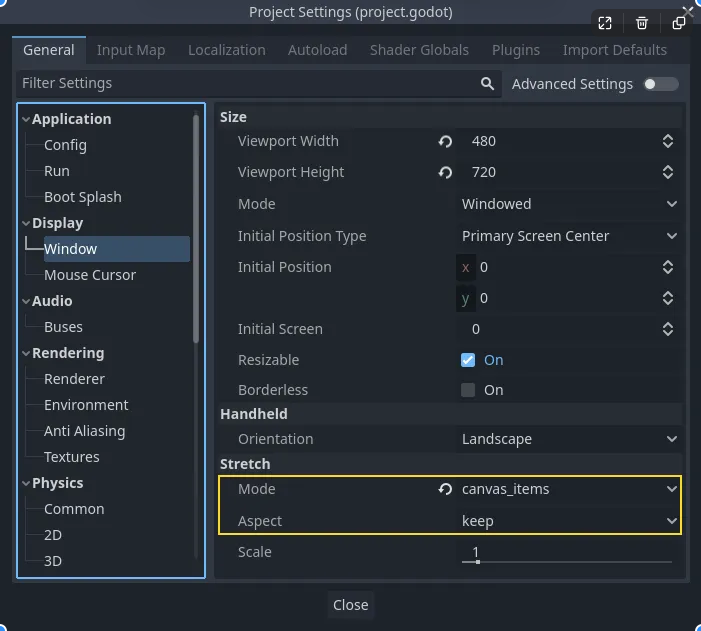This screenshot has height=631, width=701.
Task: Select Anti Aliasing under Rendering
Action: pyautogui.click(x=84, y=431)
